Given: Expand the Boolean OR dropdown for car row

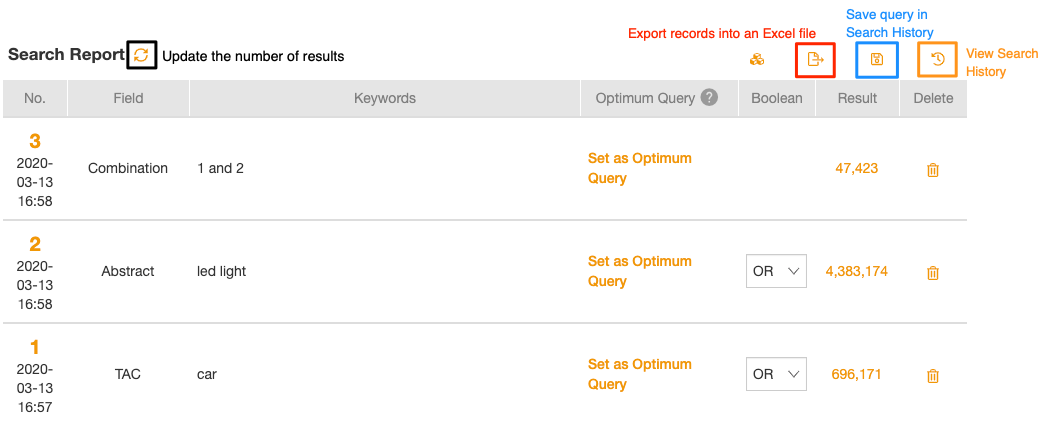Looking at the screenshot, I should tap(776, 374).
